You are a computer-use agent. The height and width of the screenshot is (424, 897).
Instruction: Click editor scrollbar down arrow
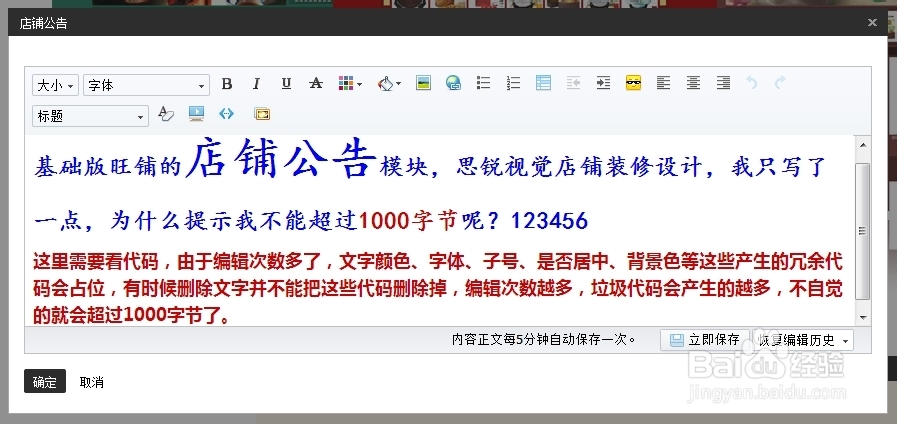click(x=863, y=318)
